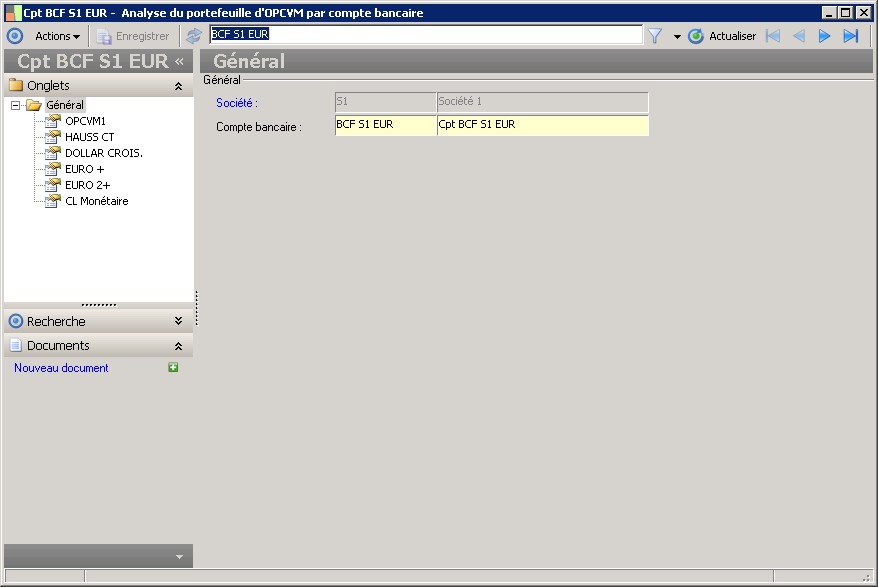Click the HAUSS CT item icon
This screenshot has width=878, height=587.
[x=53, y=137]
